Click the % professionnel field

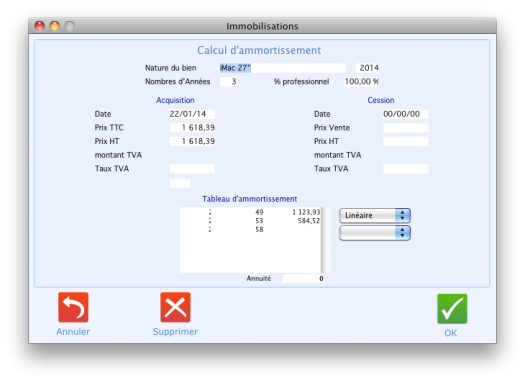(x=361, y=82)
